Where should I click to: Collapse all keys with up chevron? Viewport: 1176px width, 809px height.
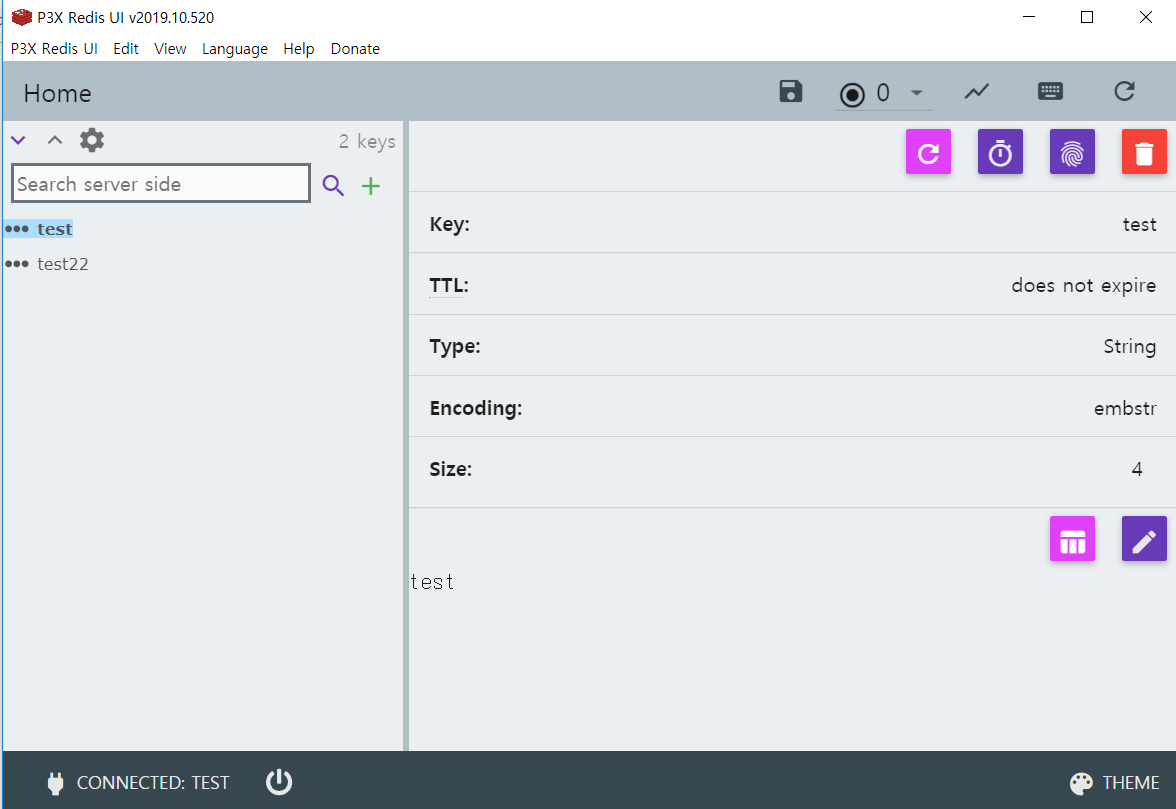click(55, 140)
